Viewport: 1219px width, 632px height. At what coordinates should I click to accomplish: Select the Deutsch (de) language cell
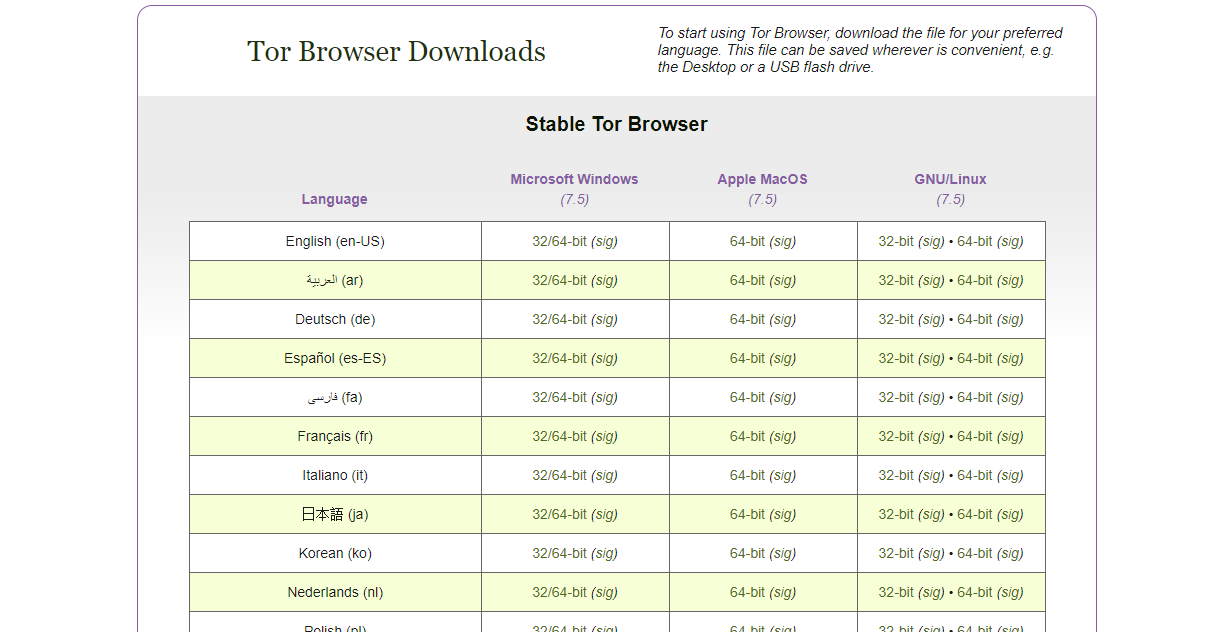335,319
